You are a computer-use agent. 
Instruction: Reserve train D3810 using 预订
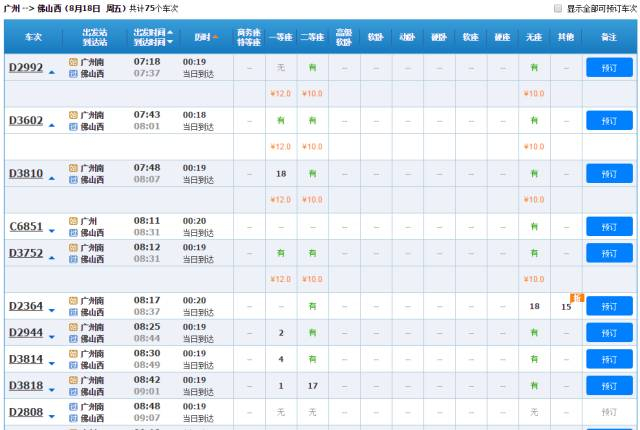(609, 173)
